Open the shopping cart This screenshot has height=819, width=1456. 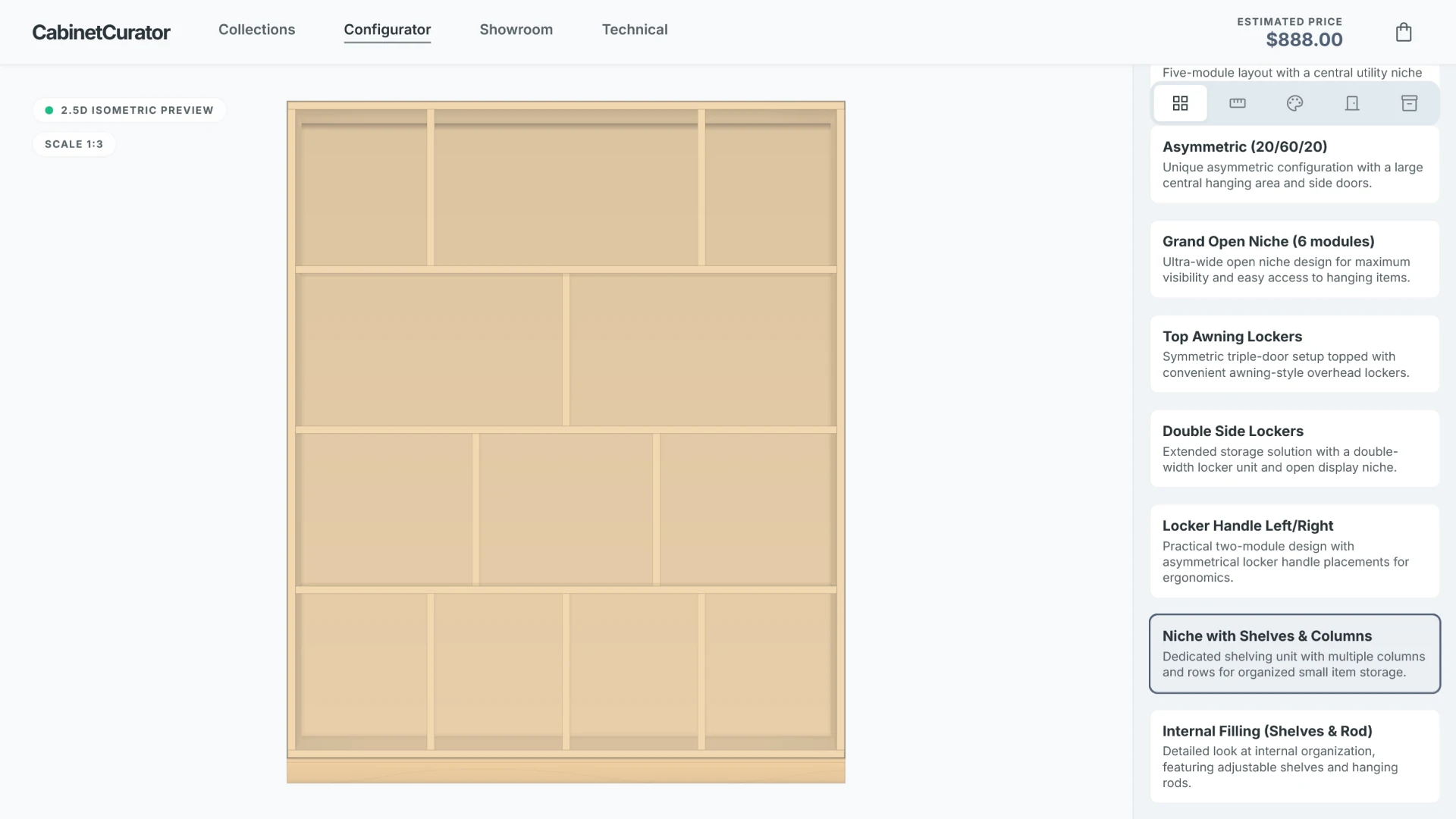pyautogui.click(x=1404, y=32)
